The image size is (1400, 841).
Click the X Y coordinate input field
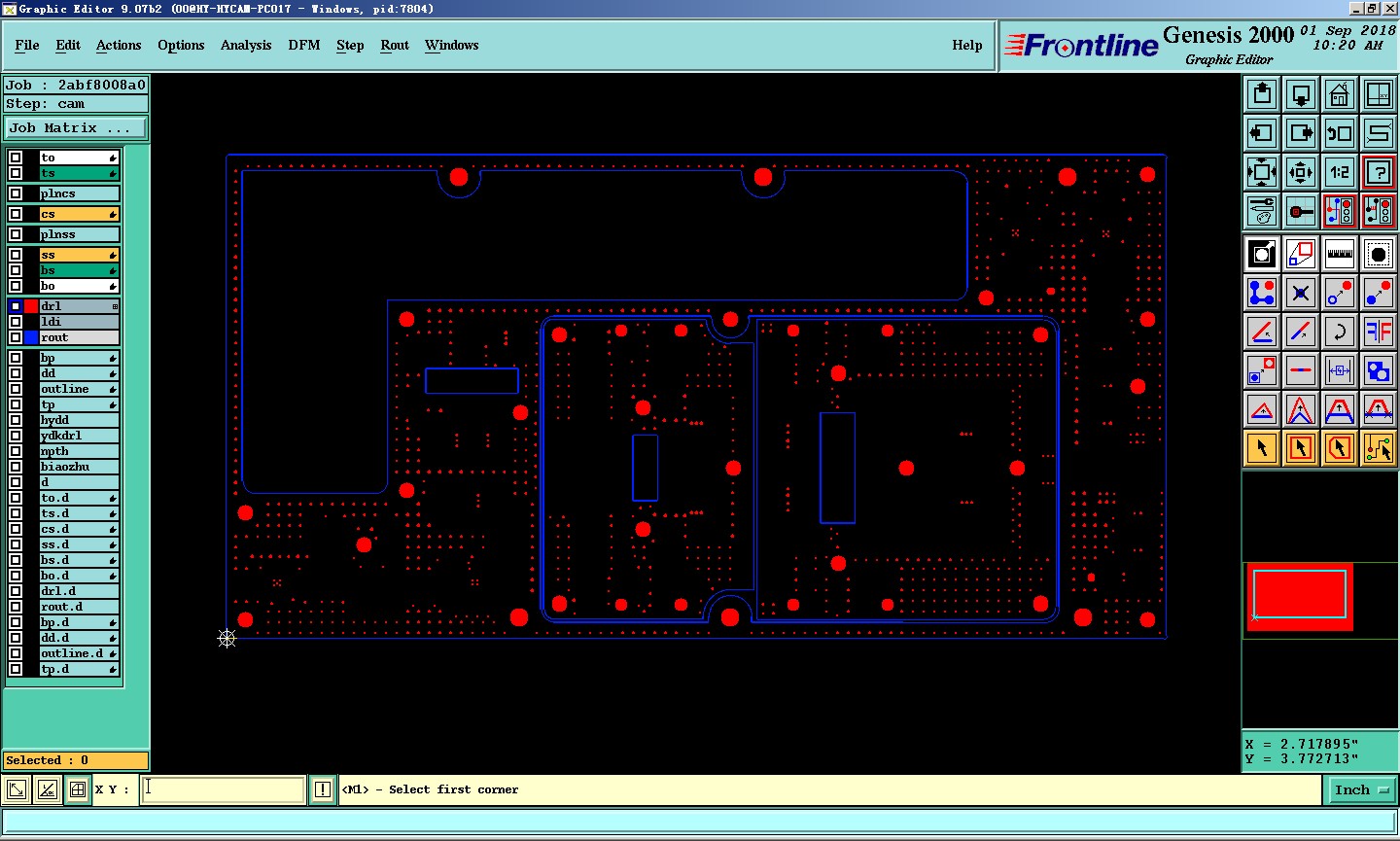click(x=224, y=789)
